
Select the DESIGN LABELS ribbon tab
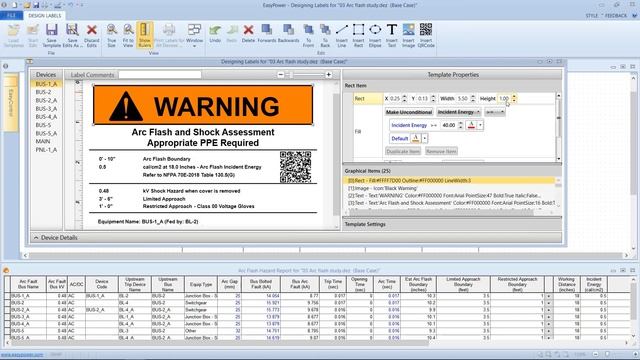44,16
